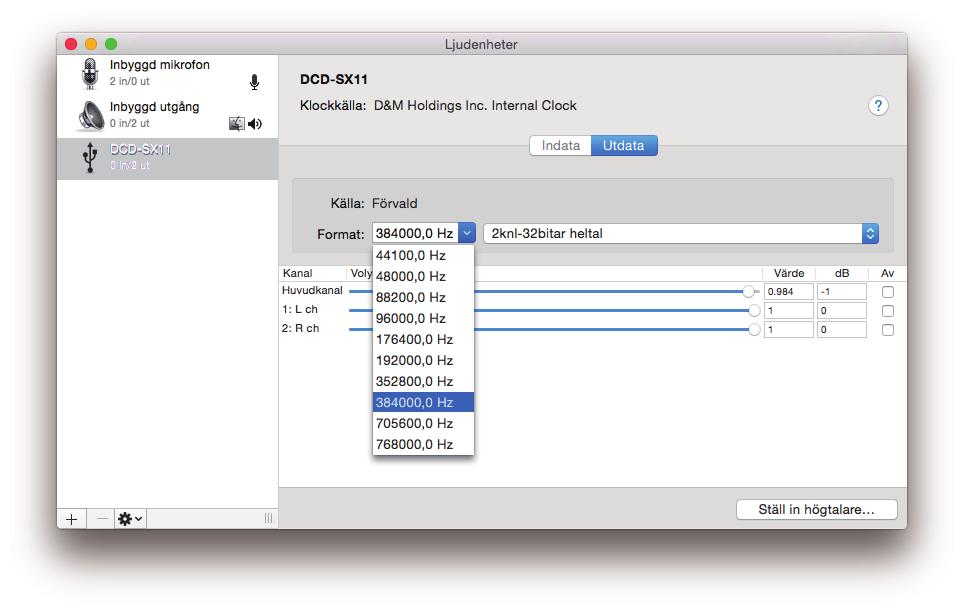Click the Ställ in högtalare… button
This screenshot has height=610, width=964.
pos(816,509)
